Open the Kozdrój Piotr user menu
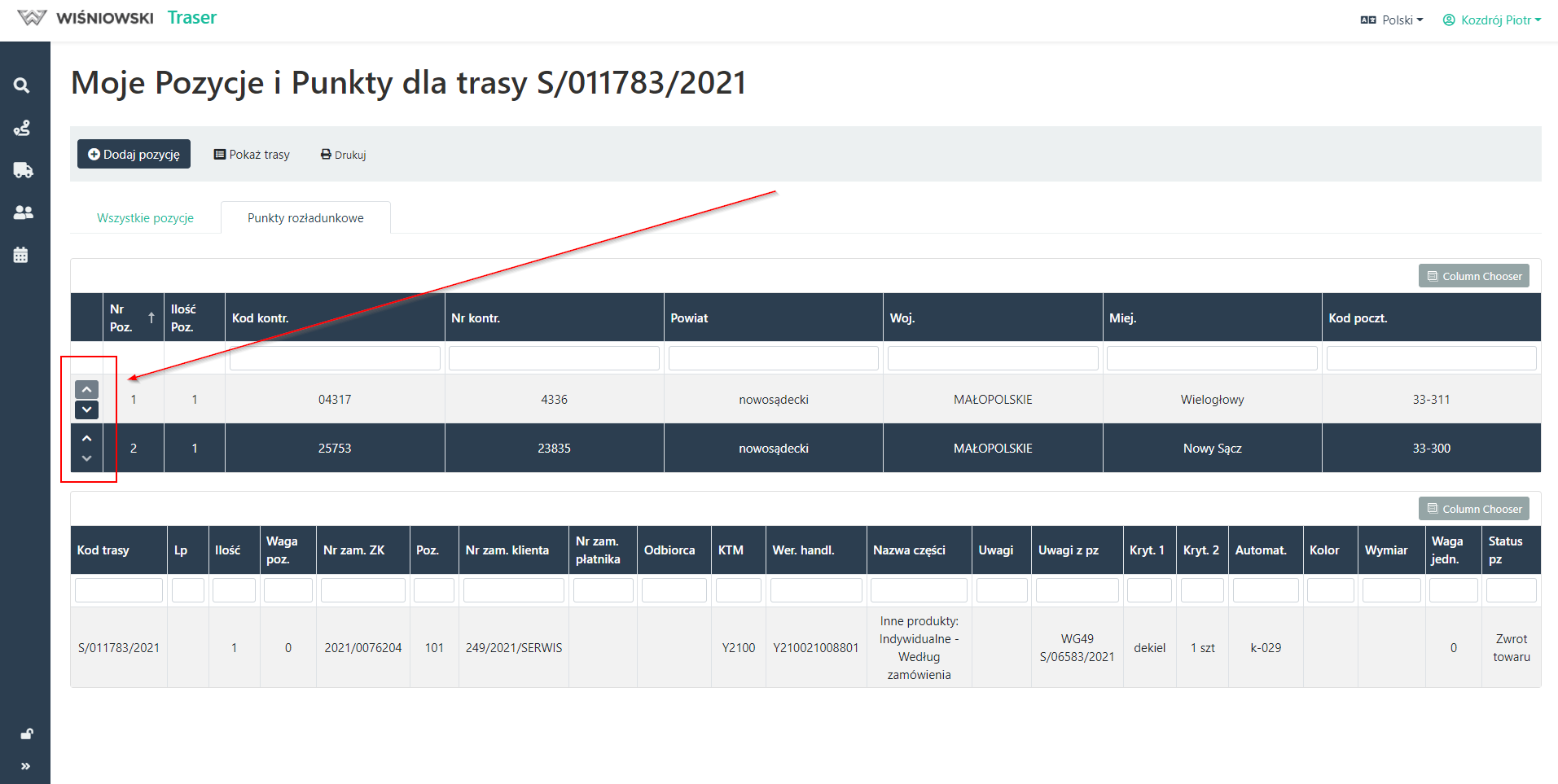This screenshot has width=1558, height=784. point(1491,20)
